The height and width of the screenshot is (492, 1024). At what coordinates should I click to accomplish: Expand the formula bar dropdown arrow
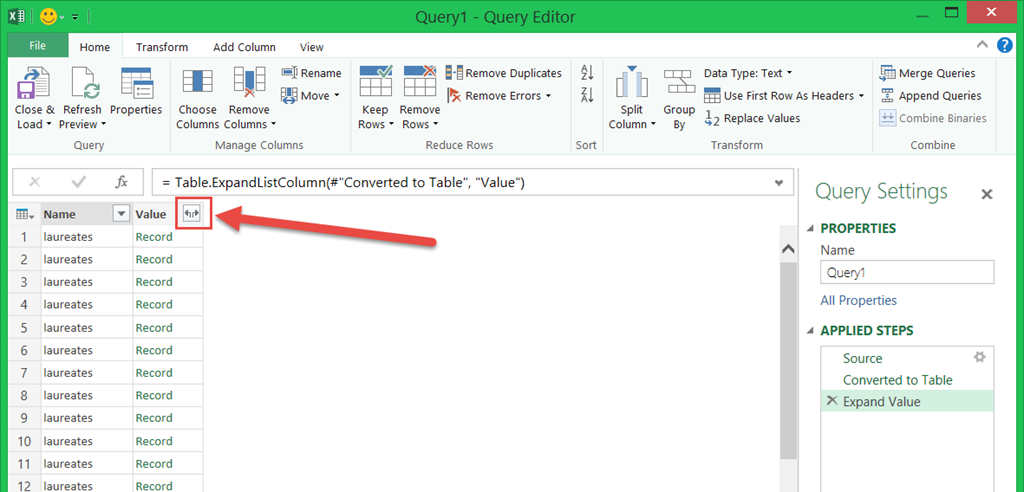click(778, 182)
